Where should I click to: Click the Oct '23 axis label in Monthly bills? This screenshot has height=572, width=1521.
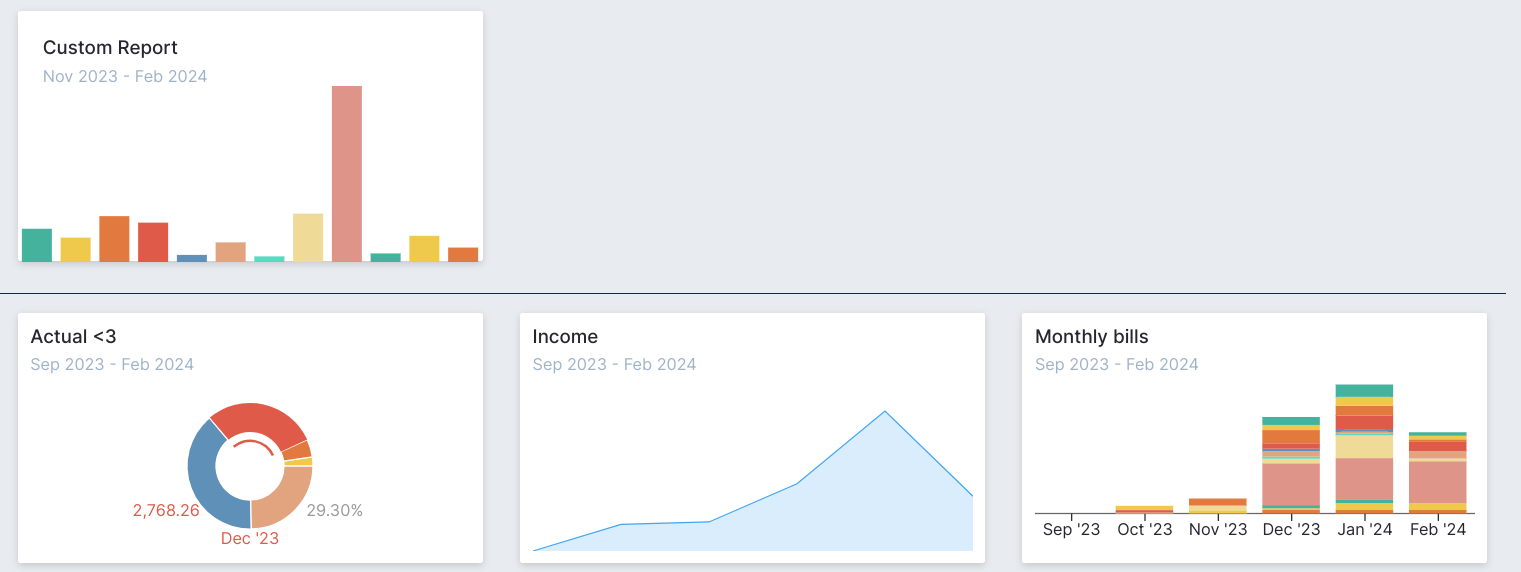click(1145, 530)
